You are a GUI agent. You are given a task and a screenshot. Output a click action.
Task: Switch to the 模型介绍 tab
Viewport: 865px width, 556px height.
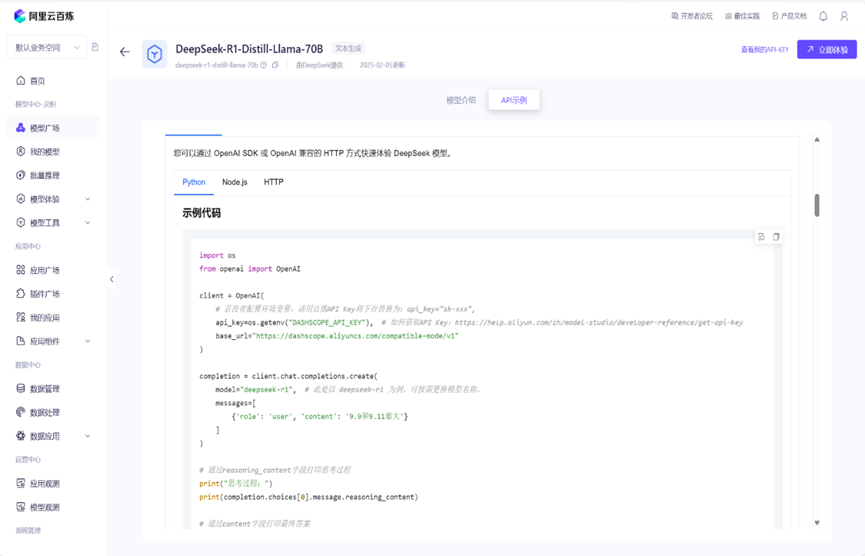click(x=461, y=100)
